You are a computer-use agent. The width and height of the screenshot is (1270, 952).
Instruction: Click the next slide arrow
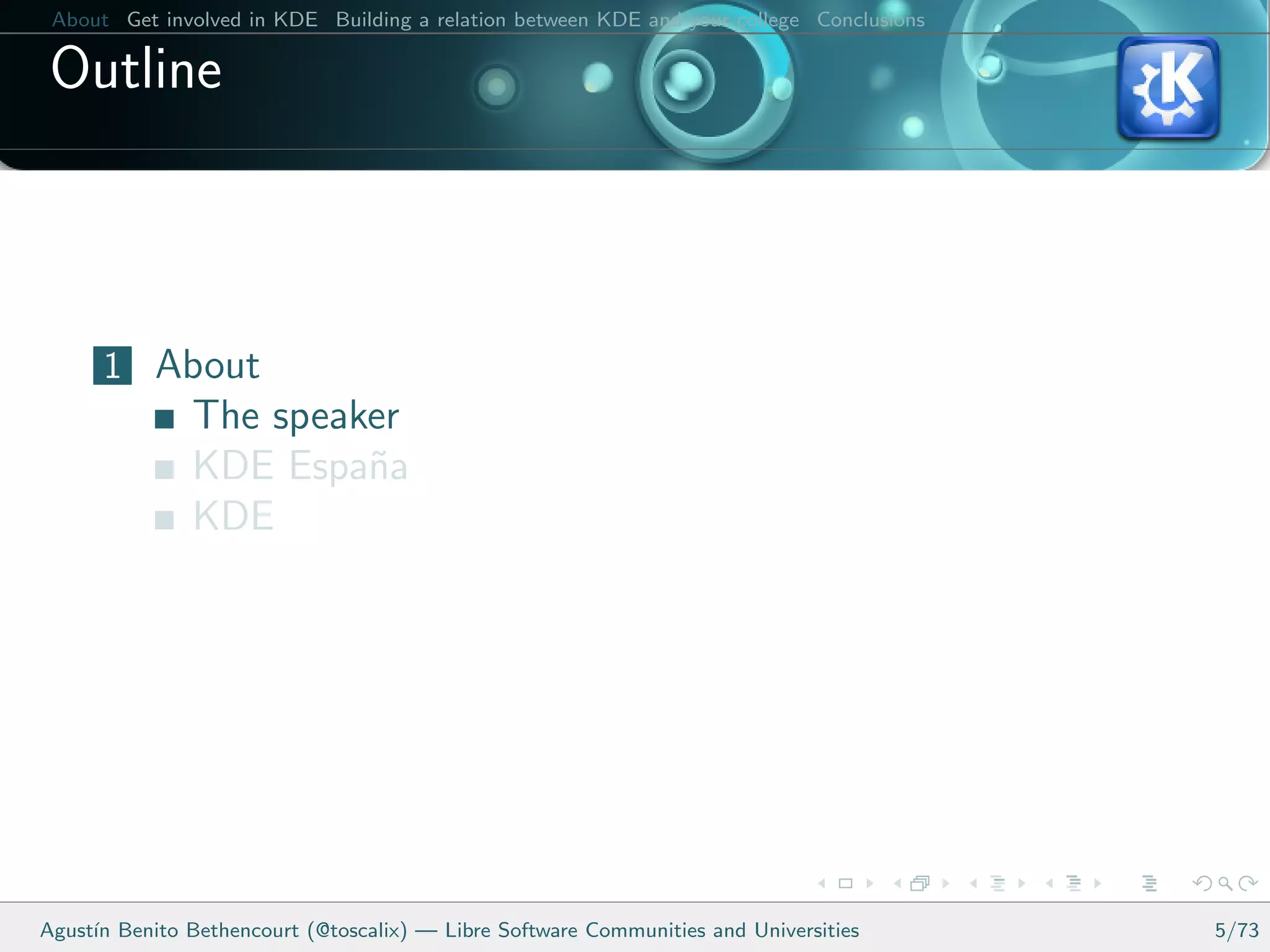point(869,884)
